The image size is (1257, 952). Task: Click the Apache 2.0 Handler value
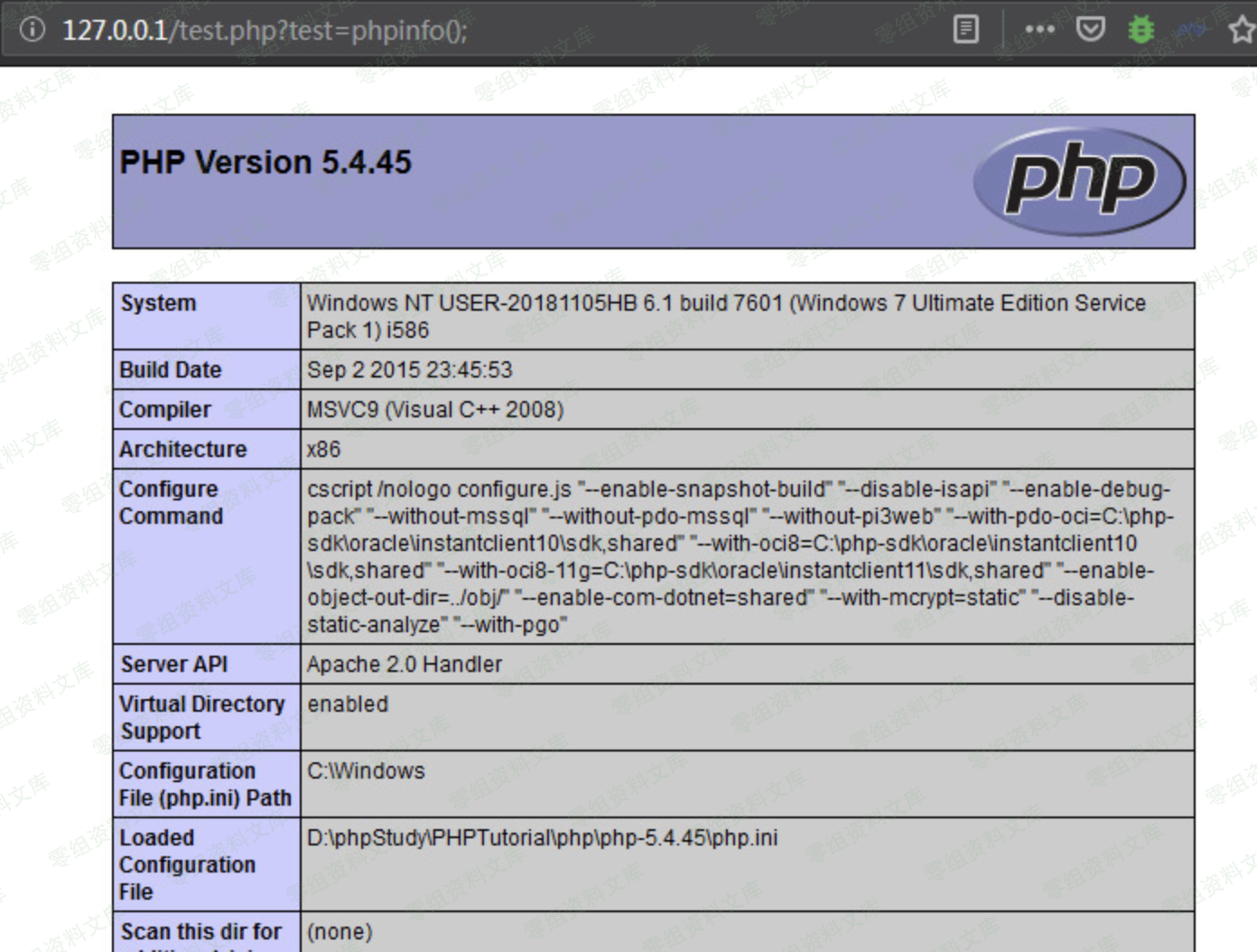tap(404, 665)
